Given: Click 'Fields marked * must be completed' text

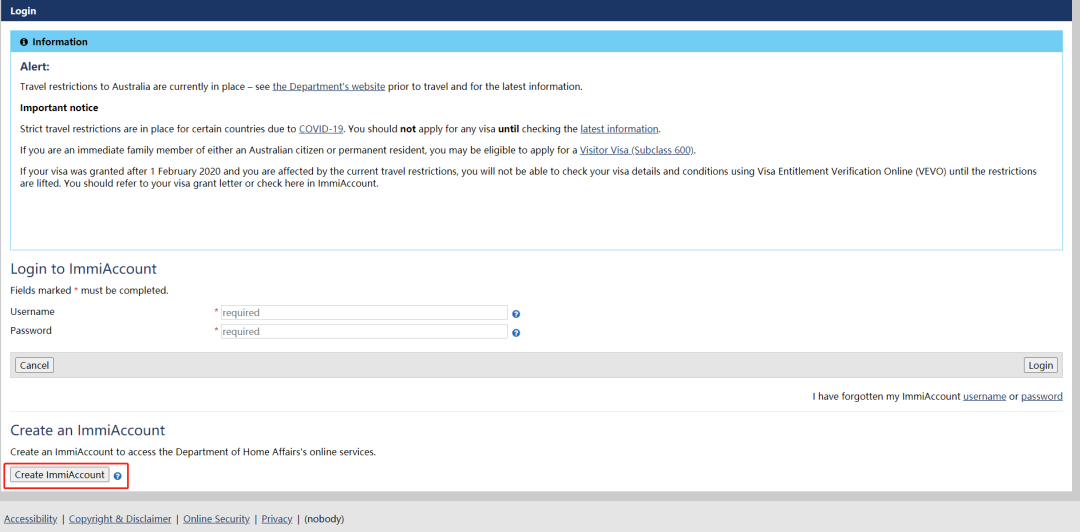Looking at the screenshot, I should 90,291.
